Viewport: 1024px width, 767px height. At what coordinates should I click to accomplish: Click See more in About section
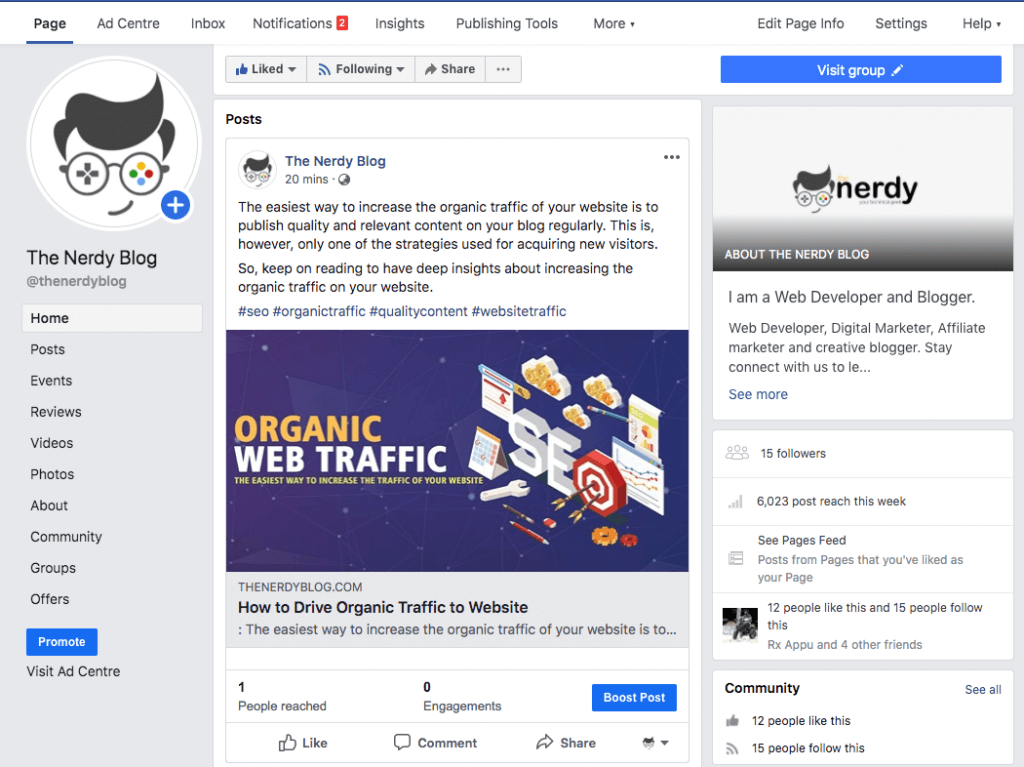coord(758,395)
